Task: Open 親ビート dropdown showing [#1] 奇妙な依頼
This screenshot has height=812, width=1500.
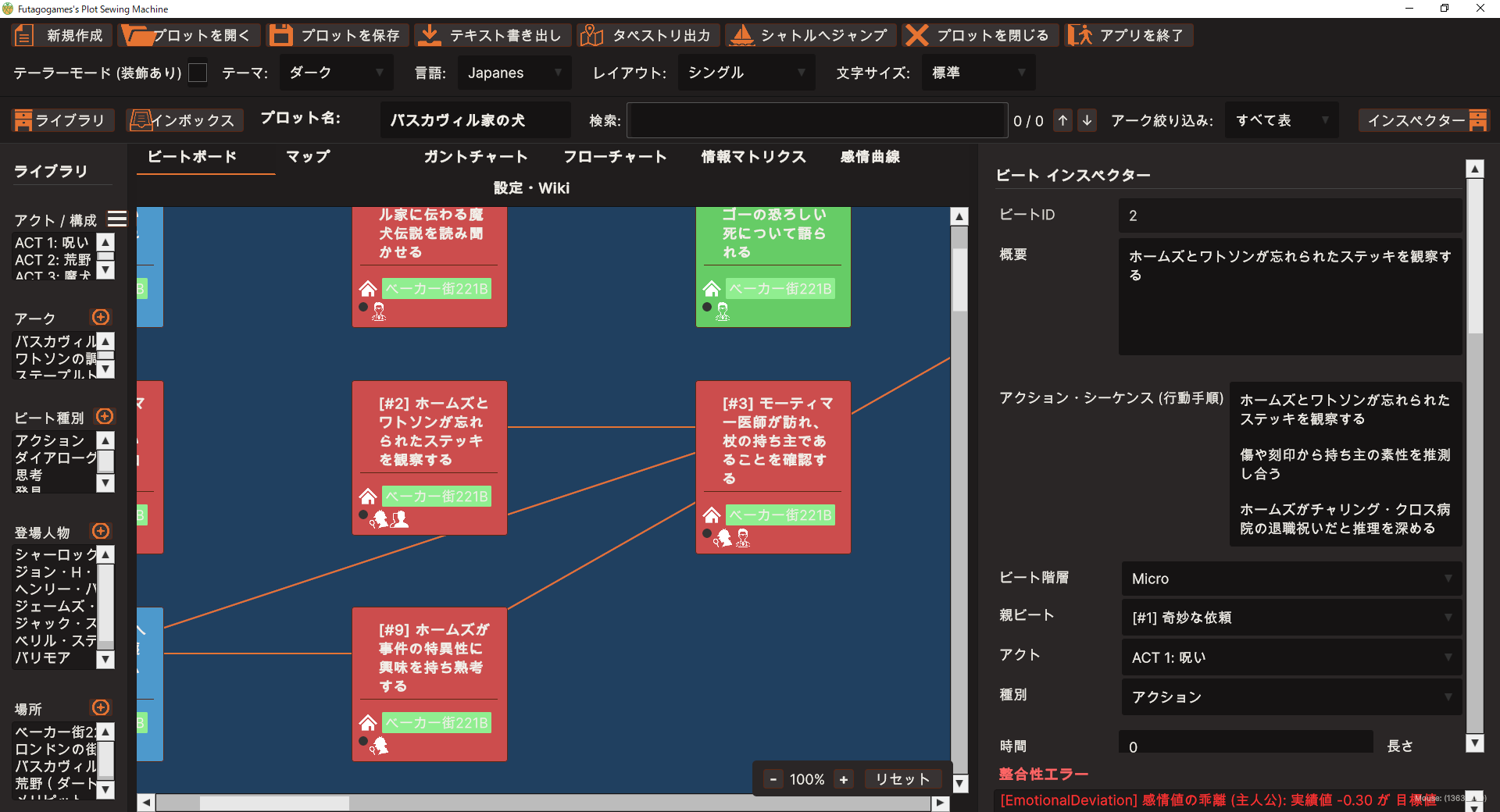Action: click(1291, 618)
